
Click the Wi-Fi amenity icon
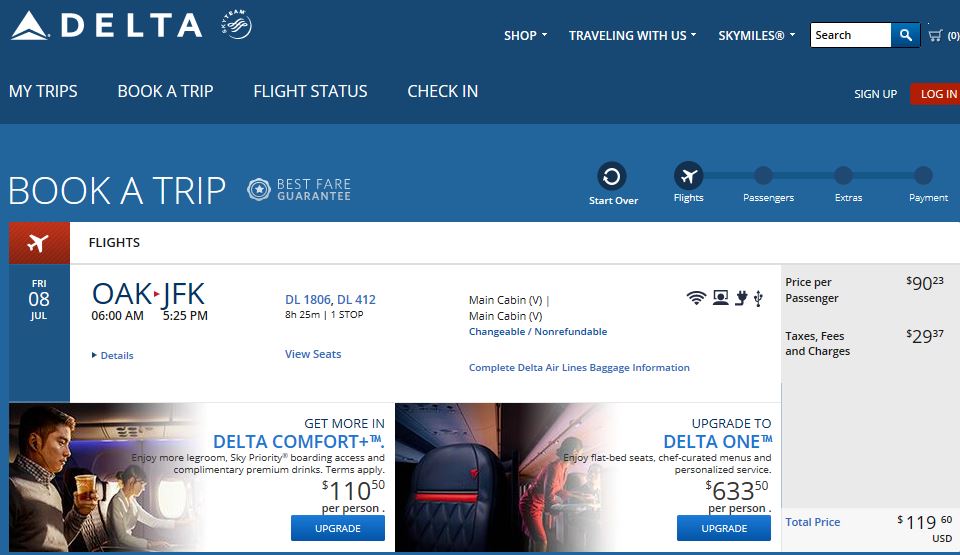[696, 298]
